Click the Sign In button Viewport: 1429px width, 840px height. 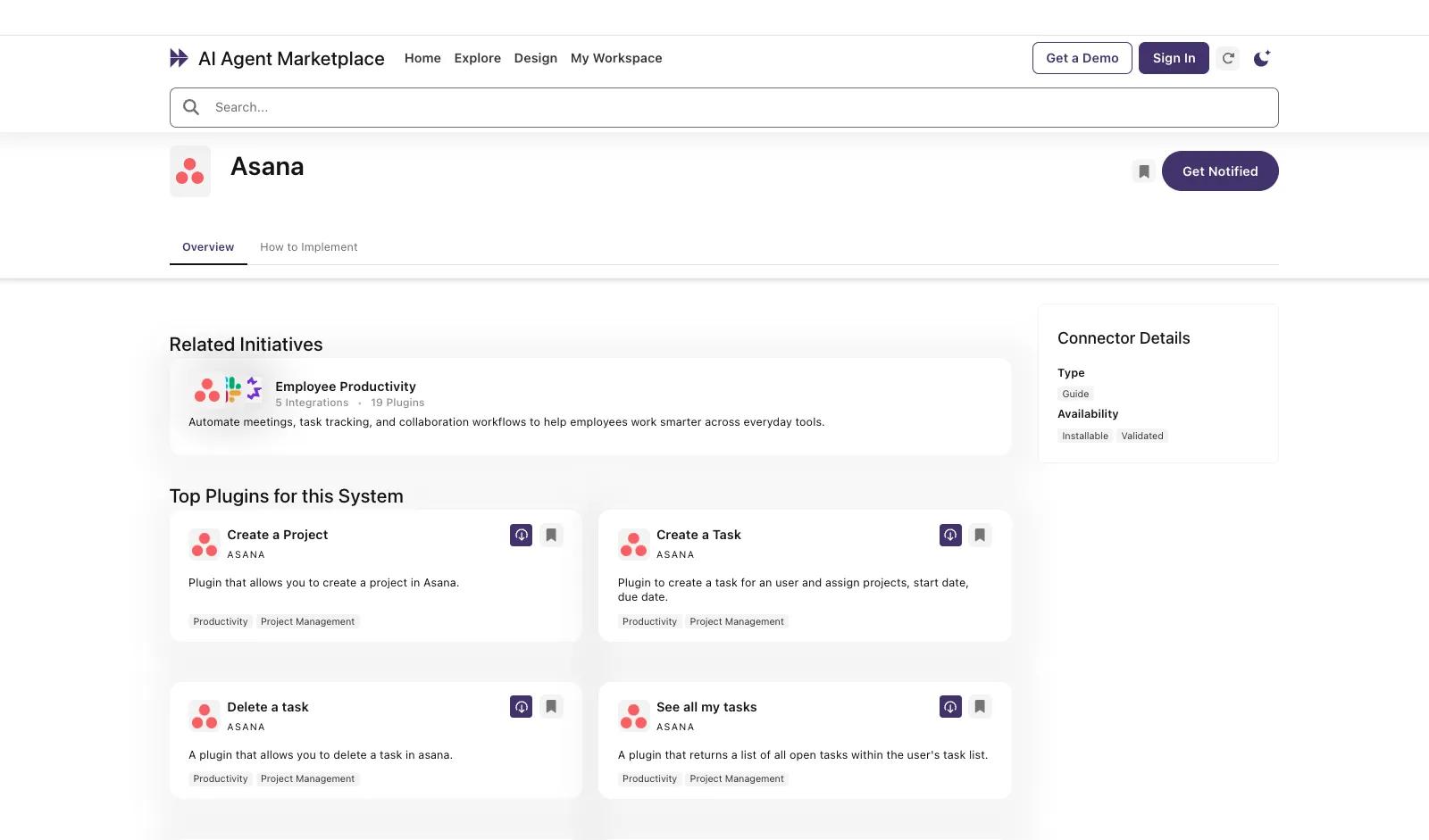coord(1174,58)
